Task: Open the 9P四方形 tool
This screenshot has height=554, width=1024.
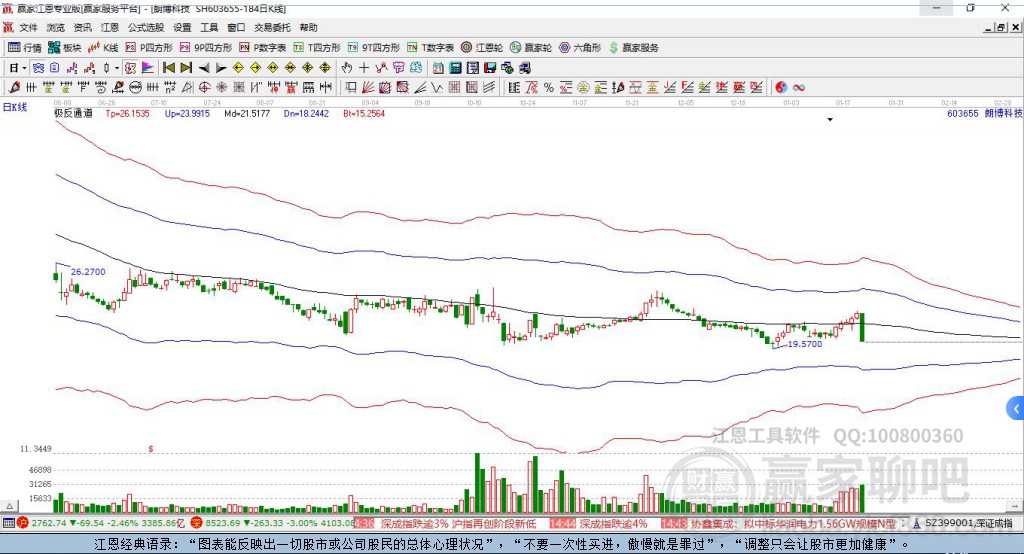Action: pos(206,48)
